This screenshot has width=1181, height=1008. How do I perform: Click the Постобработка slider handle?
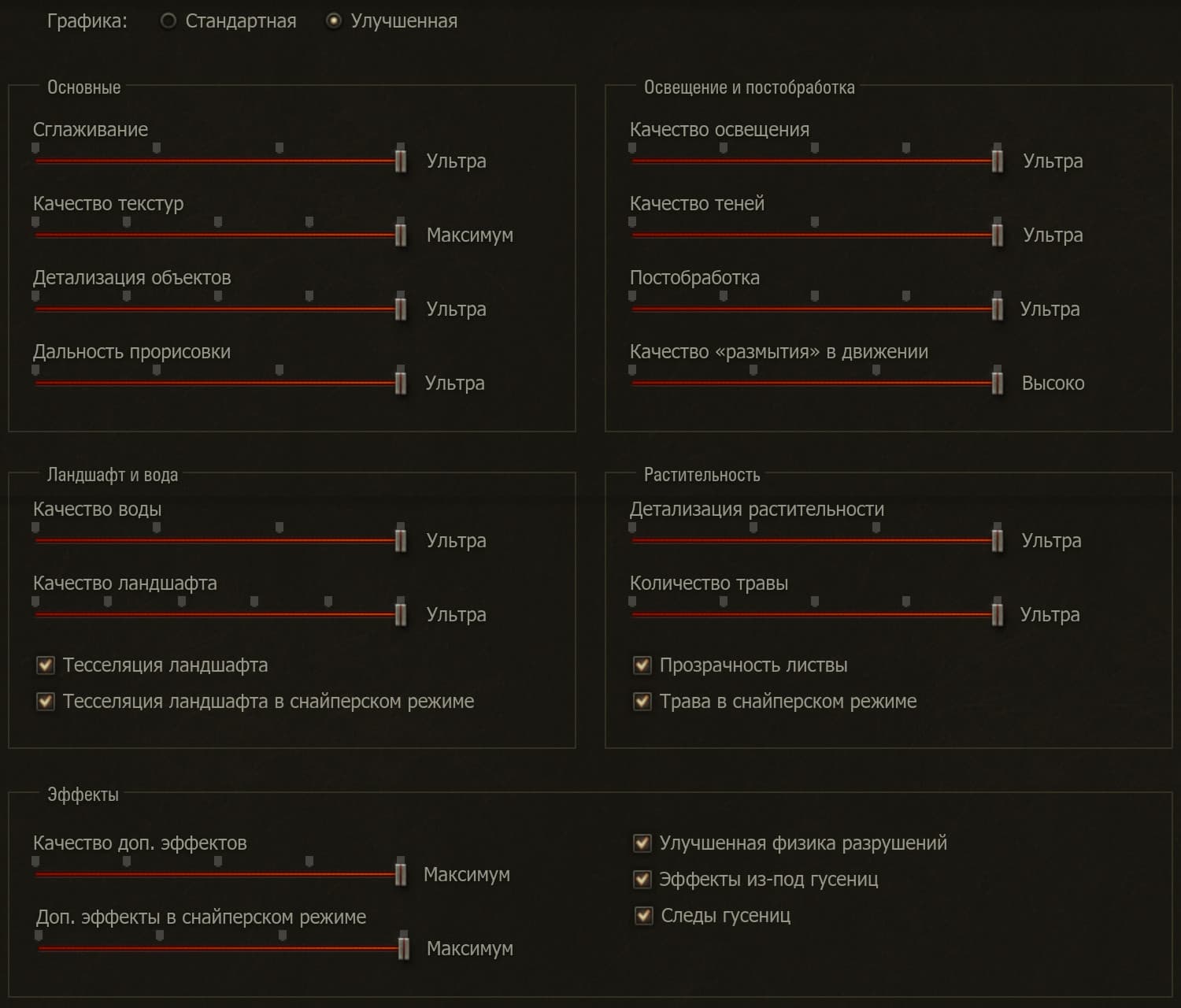[x=998, y=309]
